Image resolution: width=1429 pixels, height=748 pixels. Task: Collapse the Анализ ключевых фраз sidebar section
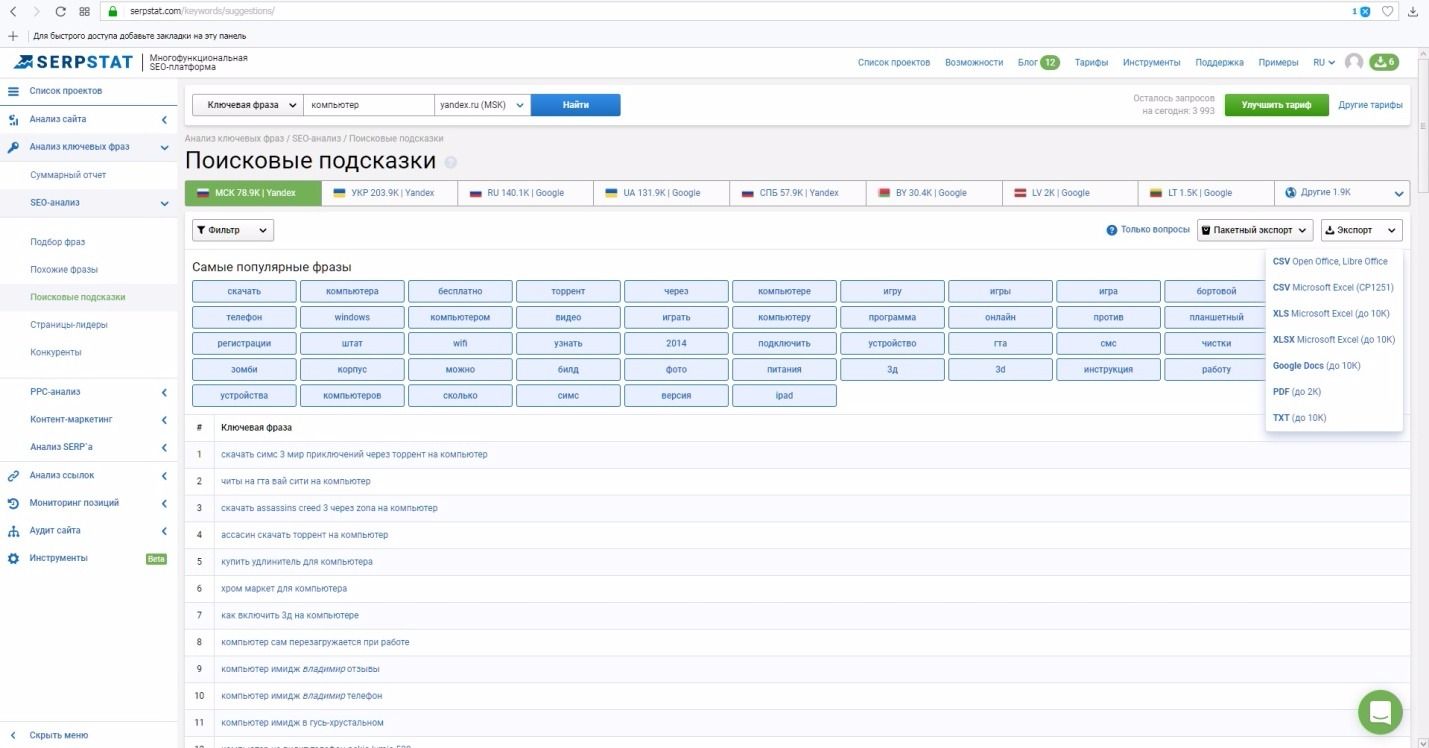point(164,147)
